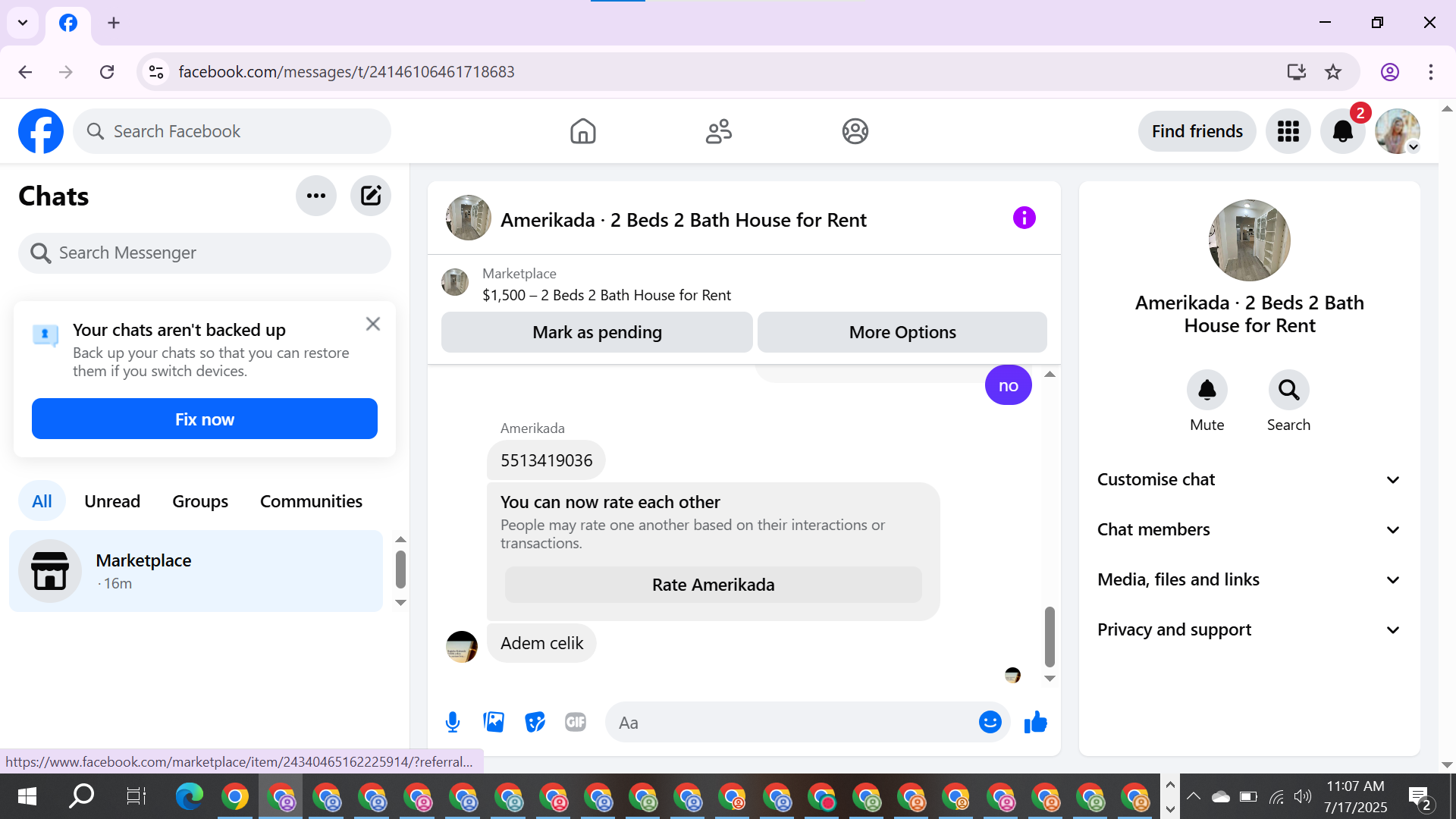Image resolution: width=1456 pixels, height=819 pixels.
Task: Click the listing thumbnail in chat header
Action: click(468, 218)
